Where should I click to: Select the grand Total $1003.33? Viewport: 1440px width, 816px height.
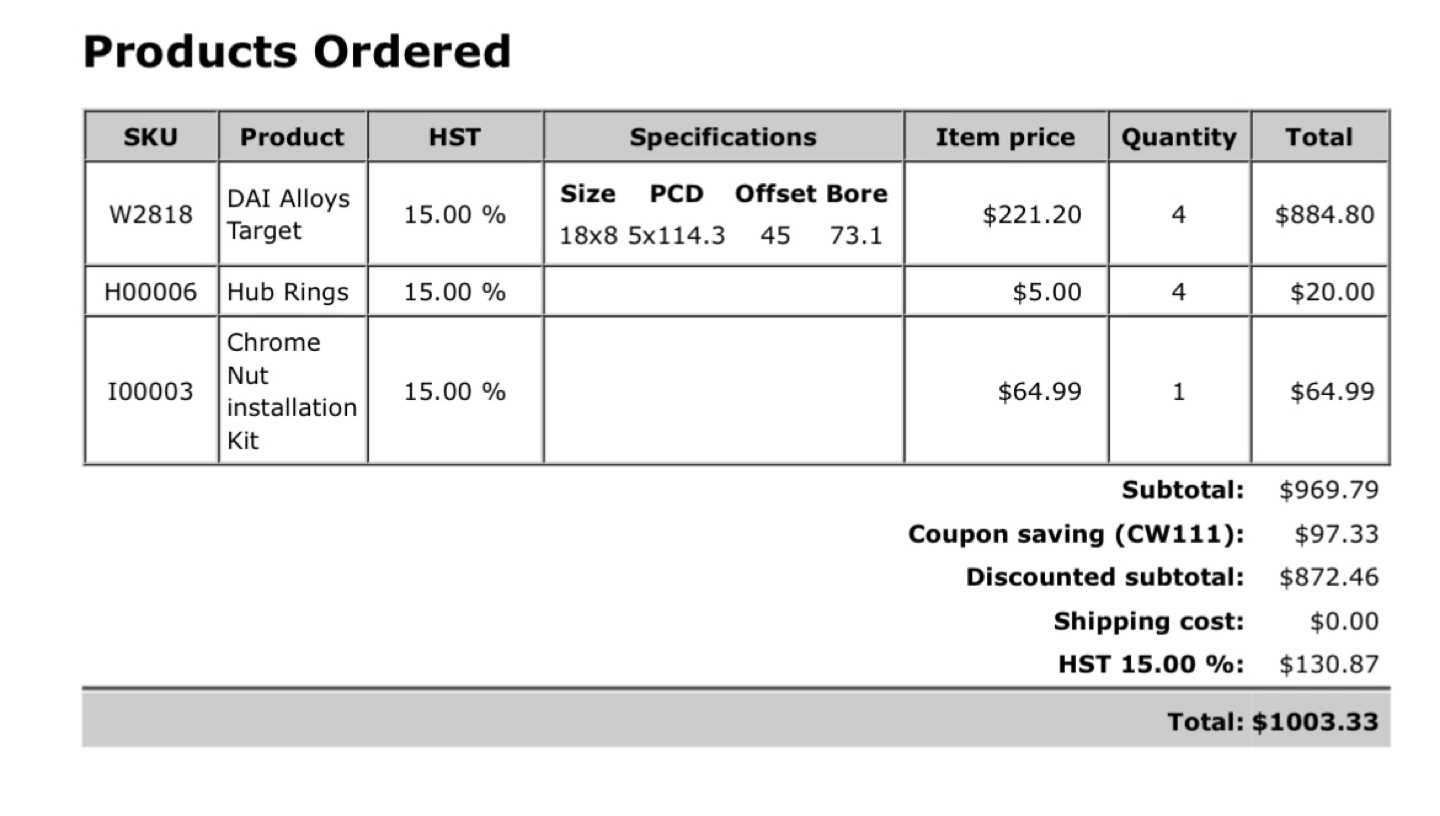[1315, 721]
